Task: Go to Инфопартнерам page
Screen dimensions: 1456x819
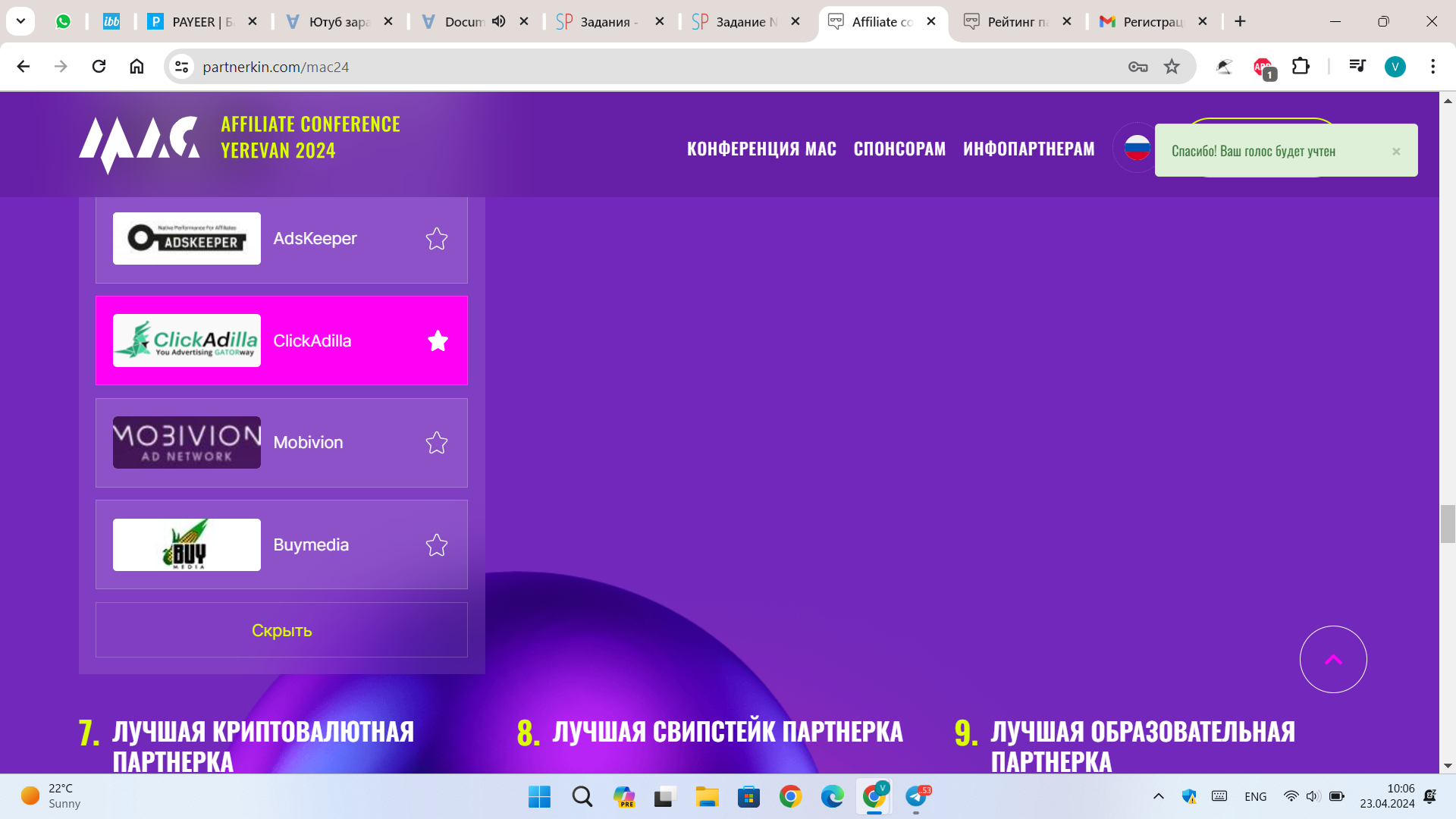Action: click(1028, 149)
